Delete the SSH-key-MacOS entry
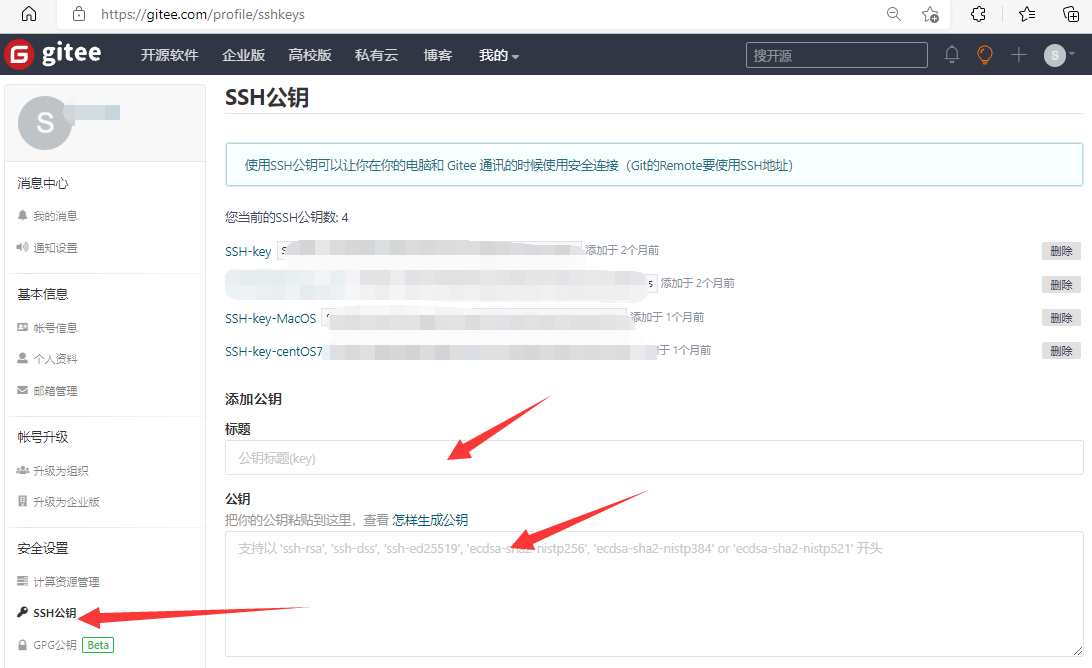 coord(1060,317)
